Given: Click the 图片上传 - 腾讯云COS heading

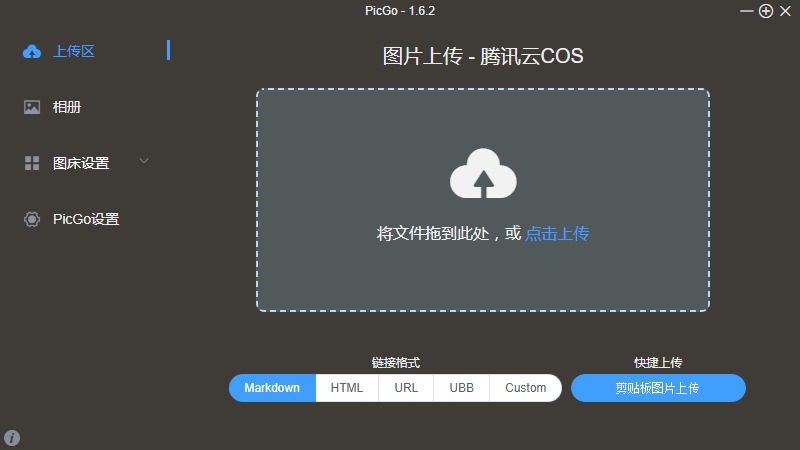Looking at the screenshot, I should [483, 56].
